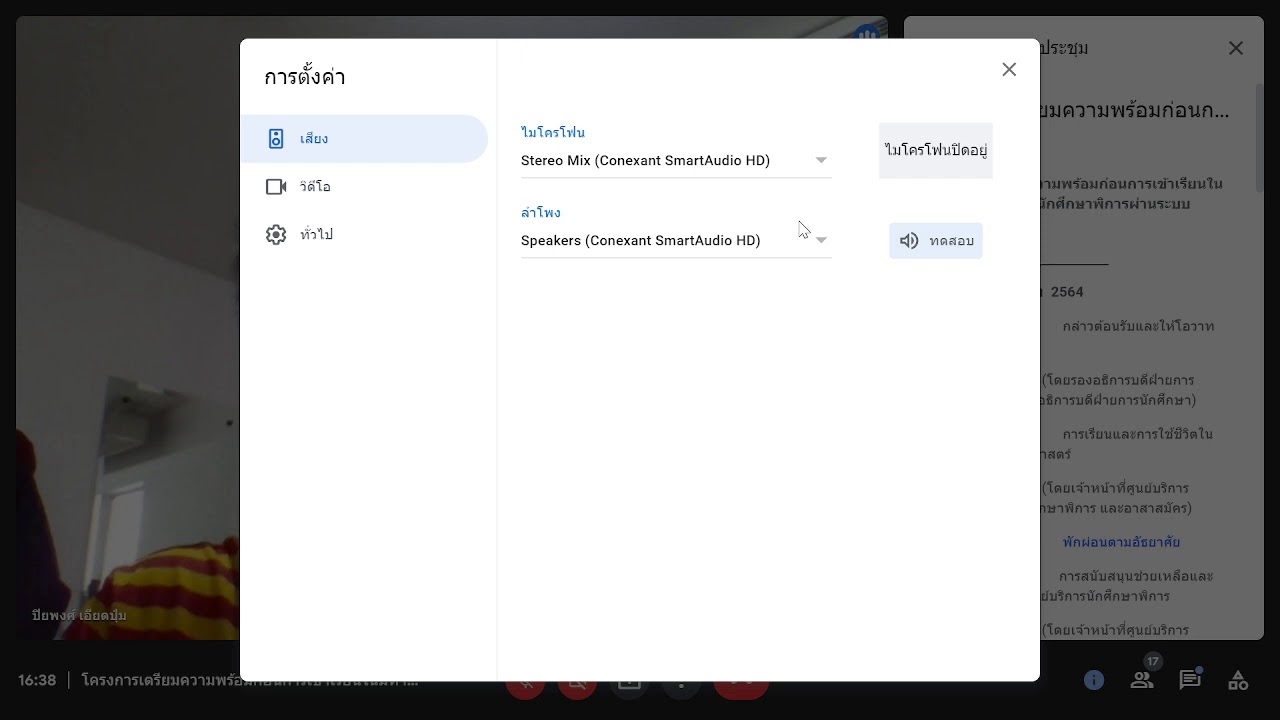The width and height of the screenshot is (1280, 720).
Task: Open the activities shapes icon
Action: tap(1238, 680)
